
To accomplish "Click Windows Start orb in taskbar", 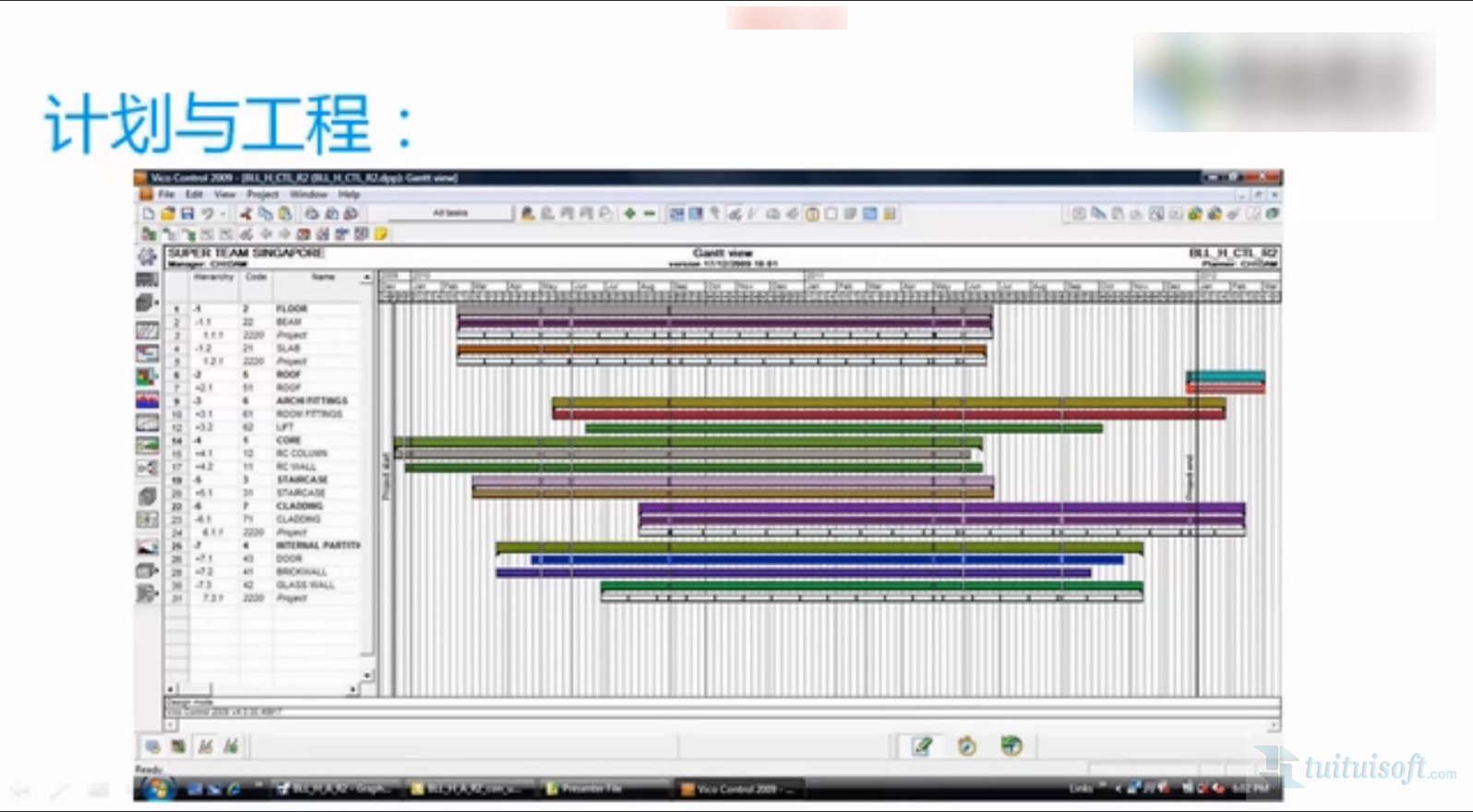I will click(x=158, y=788).
